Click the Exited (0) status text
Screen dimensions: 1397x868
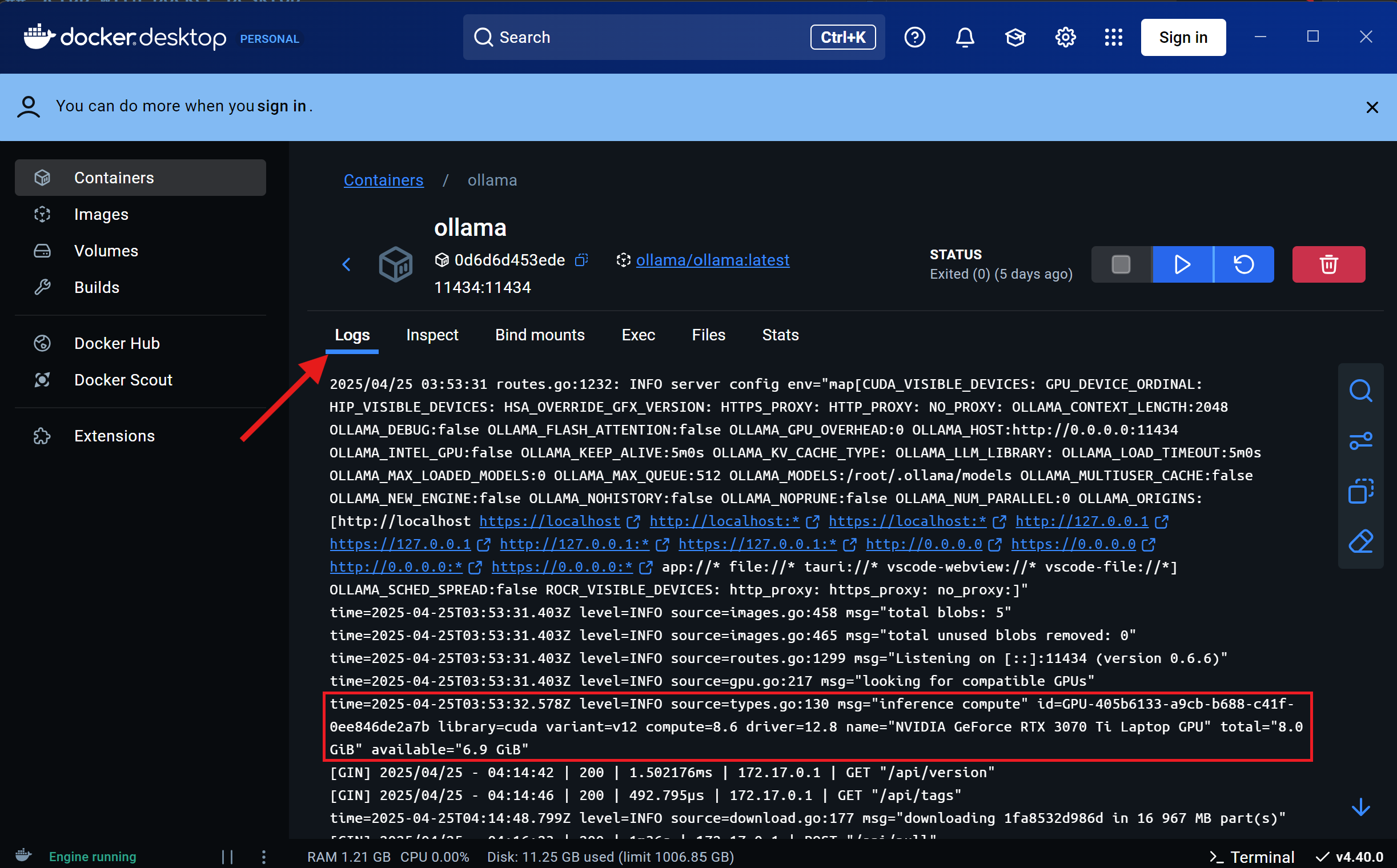(1001, 274)
